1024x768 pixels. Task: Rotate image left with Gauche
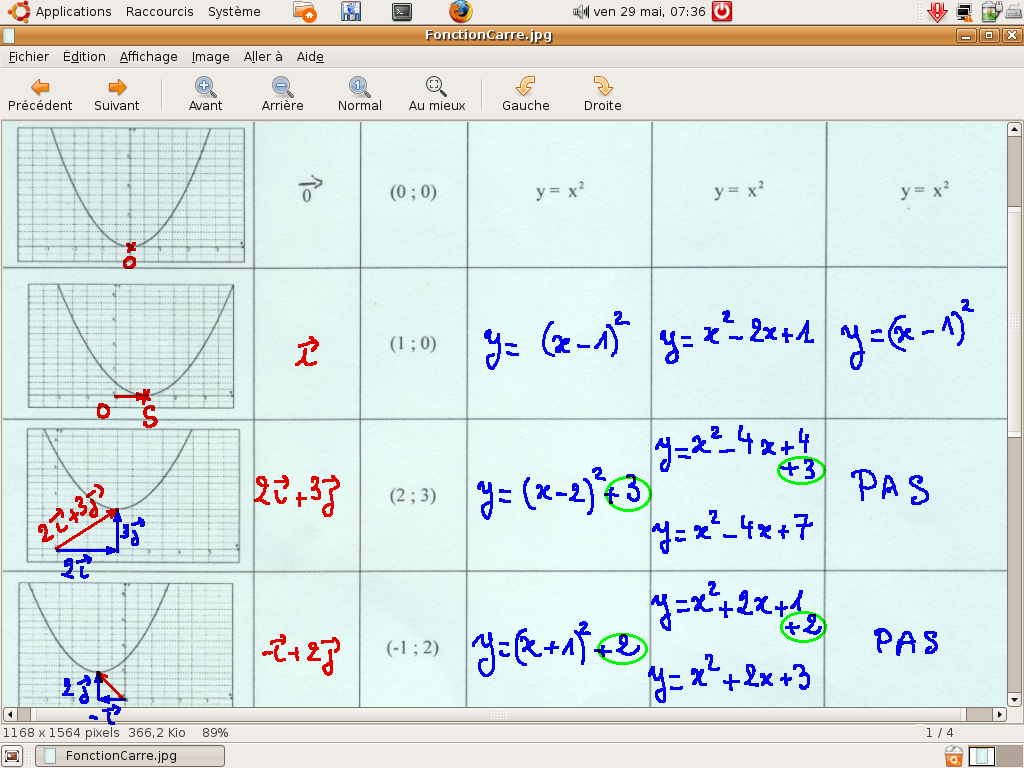click(x=525, y=95)
